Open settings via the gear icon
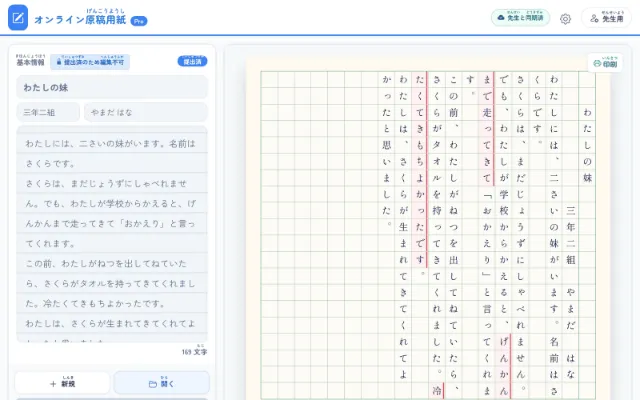Viewport: 640px width, 400px height. 565,18
